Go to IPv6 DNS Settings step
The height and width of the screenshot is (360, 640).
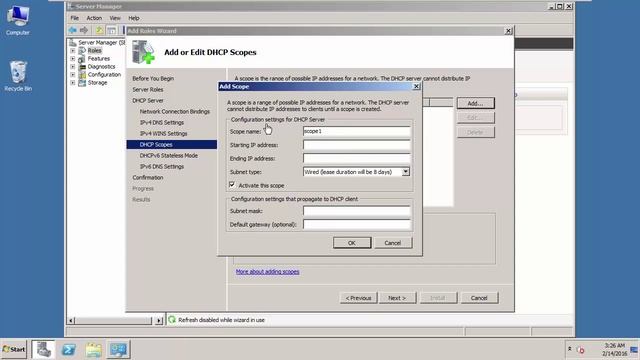click(x=162, y=167)
